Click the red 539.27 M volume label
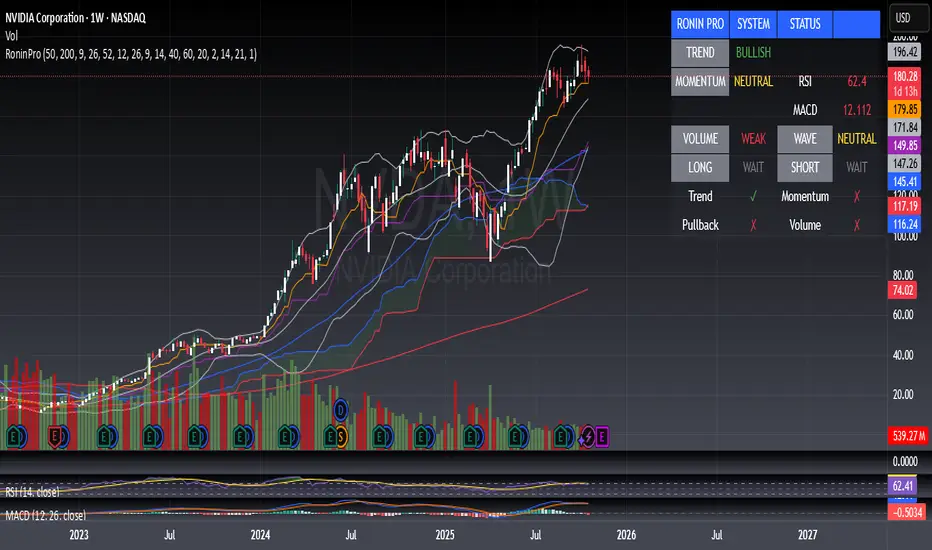This screenshot has width=932, height=550. 906,436
